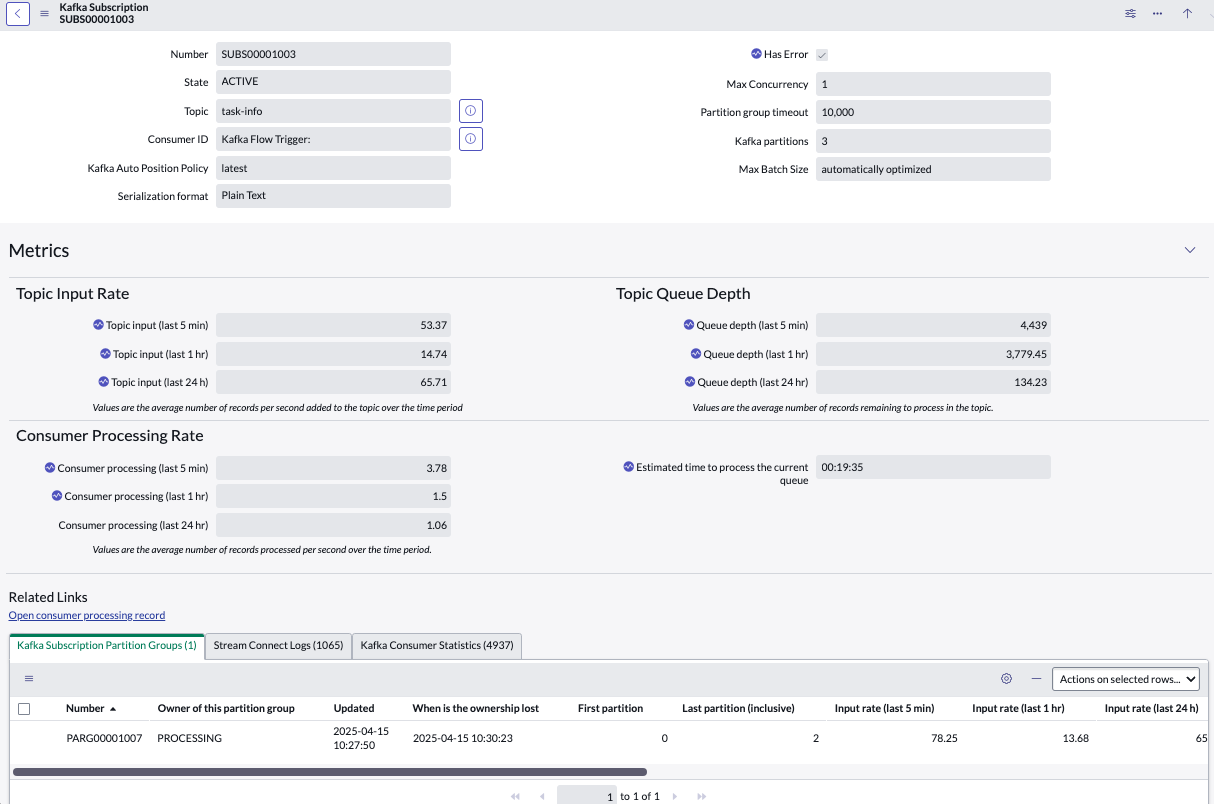Click the State field showing ACTIVE
Screen dimensions: 1214x804
[333, 82]
